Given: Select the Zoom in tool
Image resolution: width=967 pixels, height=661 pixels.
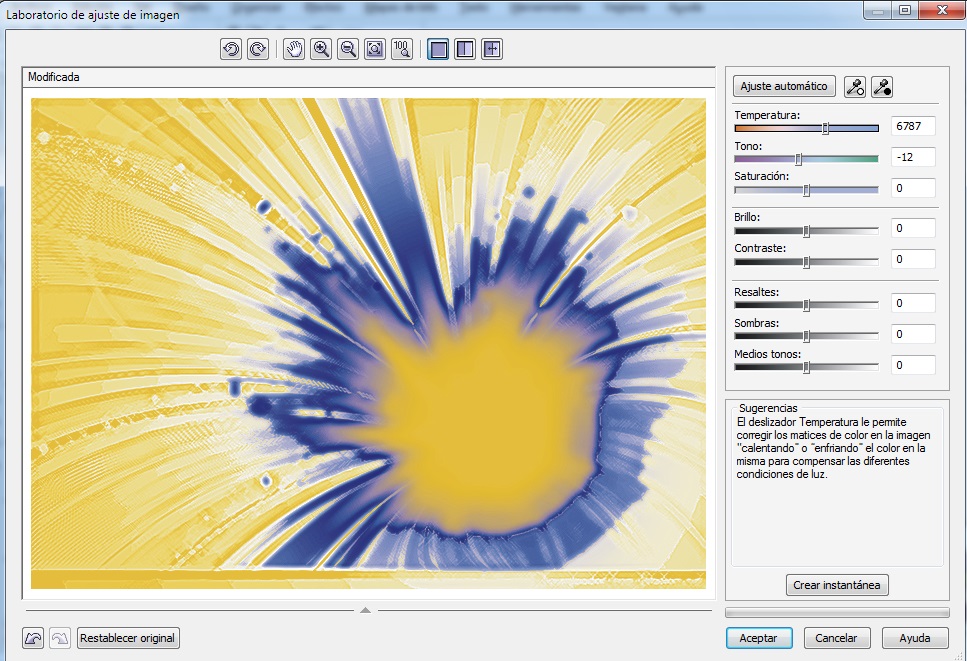Looking at the screenshot, I should 321,49.
